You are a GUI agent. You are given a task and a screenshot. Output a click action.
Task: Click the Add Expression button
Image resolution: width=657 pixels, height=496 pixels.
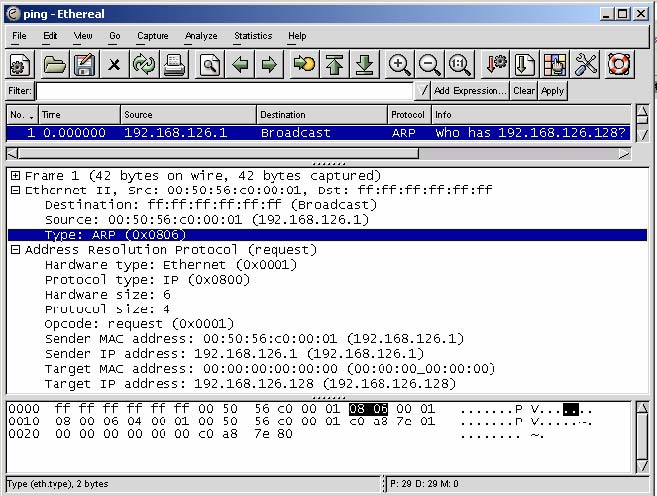click(x=470, y=91)
